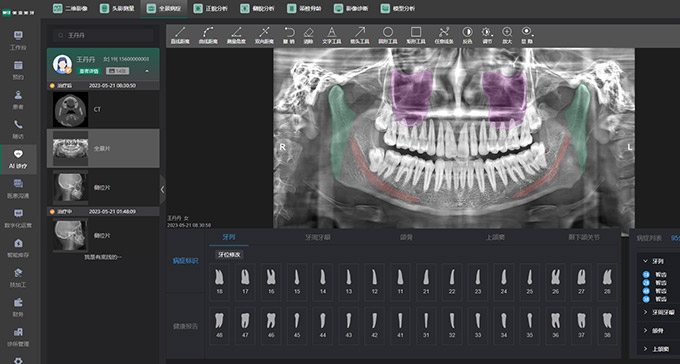
Task: Click the green 查看详情 patient button
Action: [x=88, y=71]
